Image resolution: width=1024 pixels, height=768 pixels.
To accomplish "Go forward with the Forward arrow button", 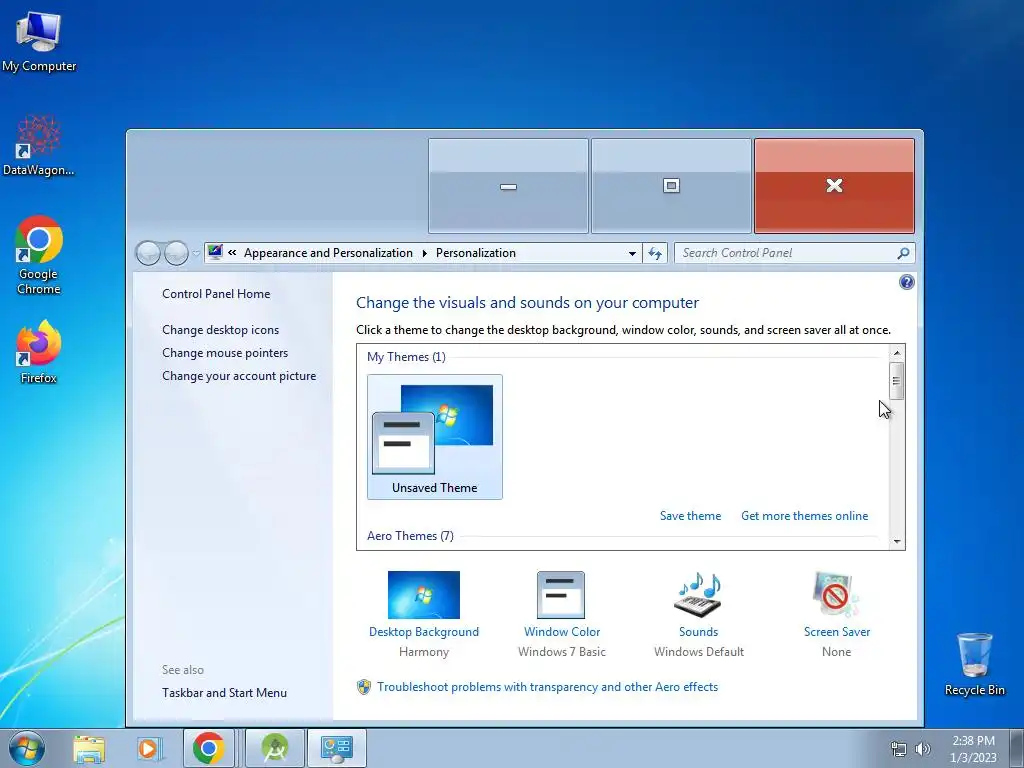I will (176, 253).
